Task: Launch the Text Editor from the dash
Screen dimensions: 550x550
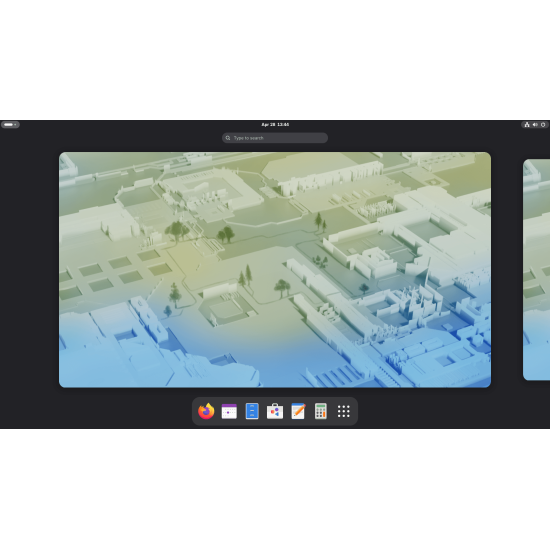Action: (298, 411)
